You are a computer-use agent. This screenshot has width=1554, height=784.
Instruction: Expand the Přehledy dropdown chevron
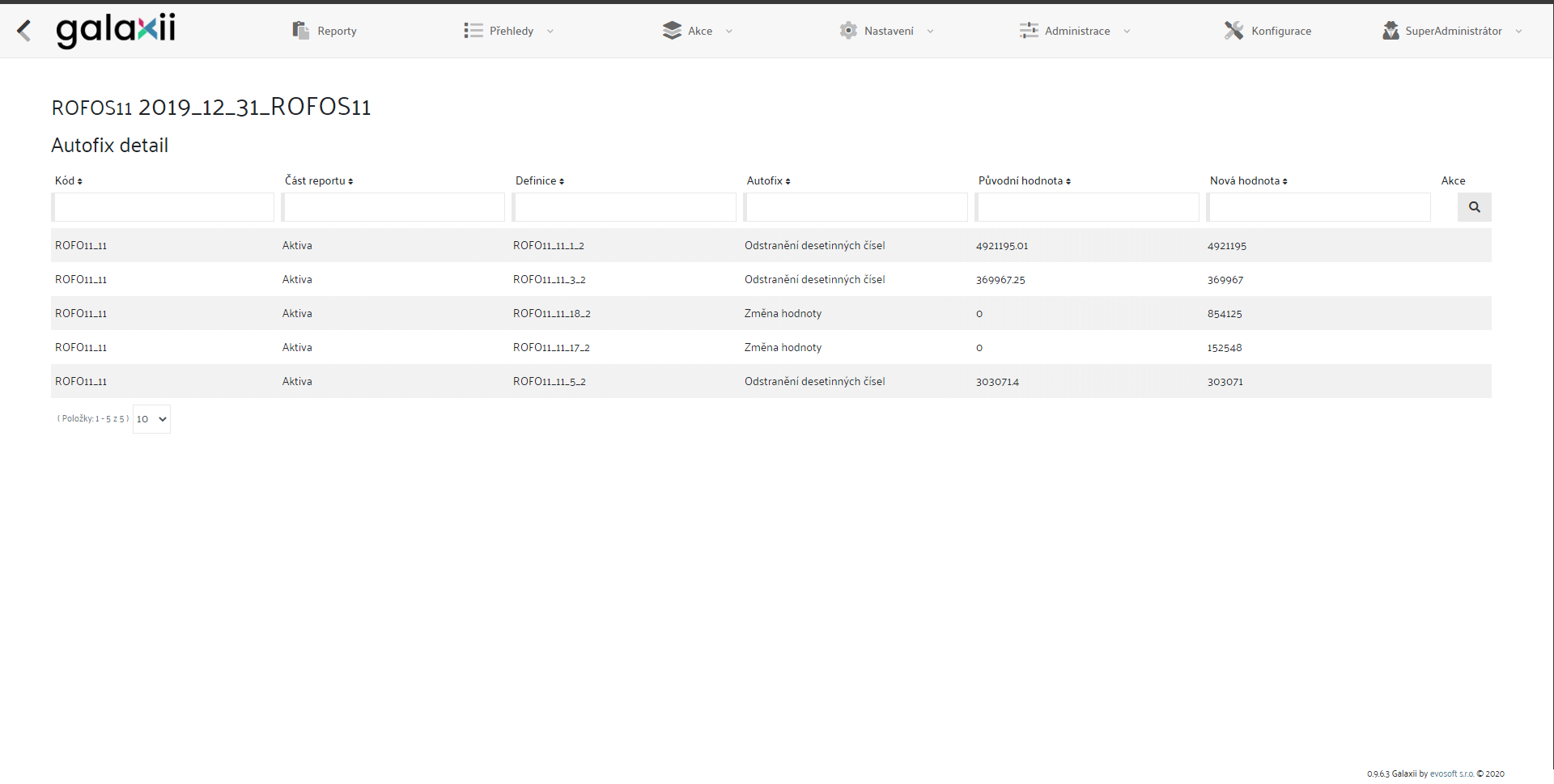coord(550,32)
